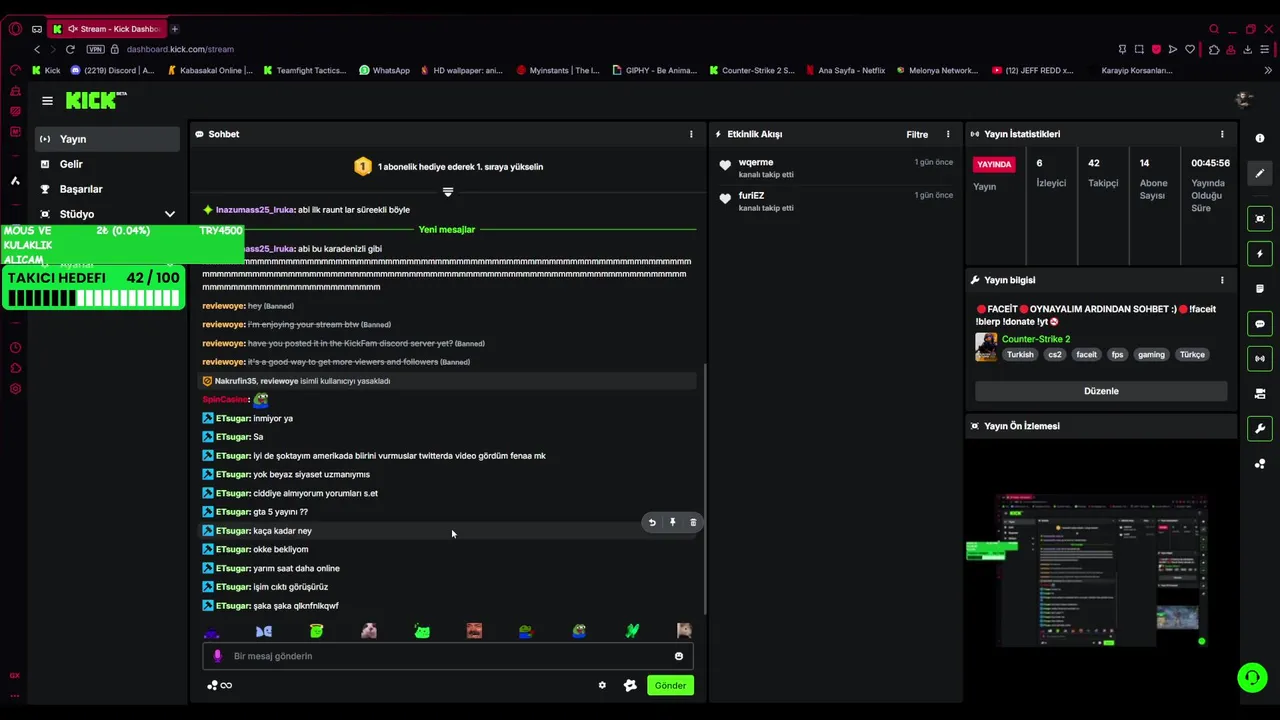Click the Yeni mesajlar divider

point(447,230)
